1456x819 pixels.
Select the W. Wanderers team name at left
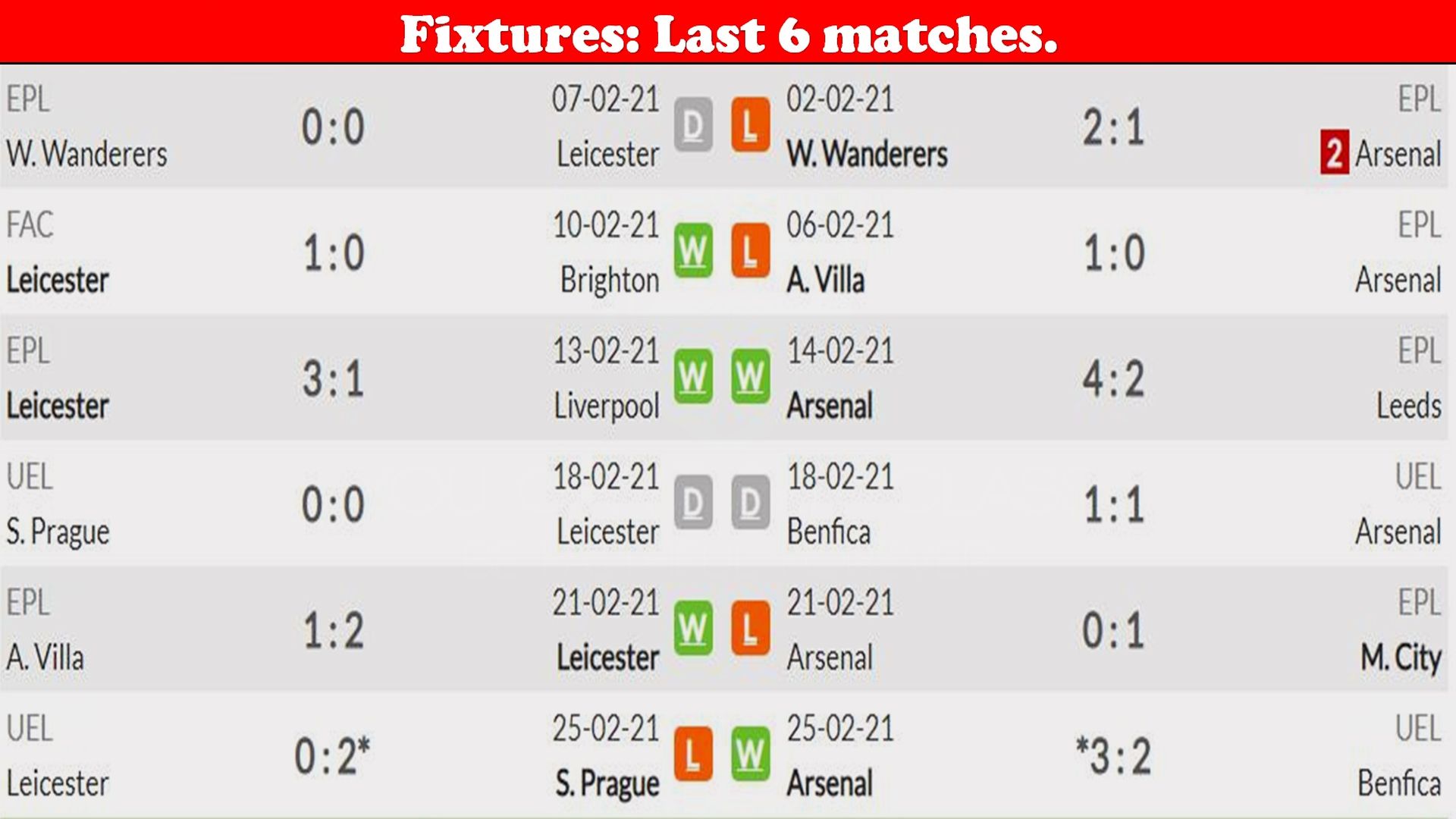click(87, 154)
